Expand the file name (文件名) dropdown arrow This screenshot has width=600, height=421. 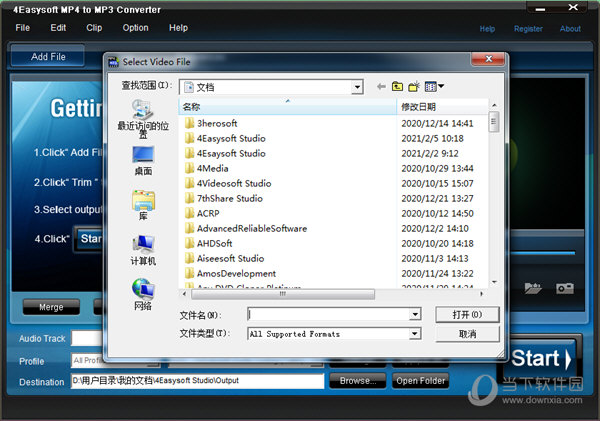click(415, 315)
